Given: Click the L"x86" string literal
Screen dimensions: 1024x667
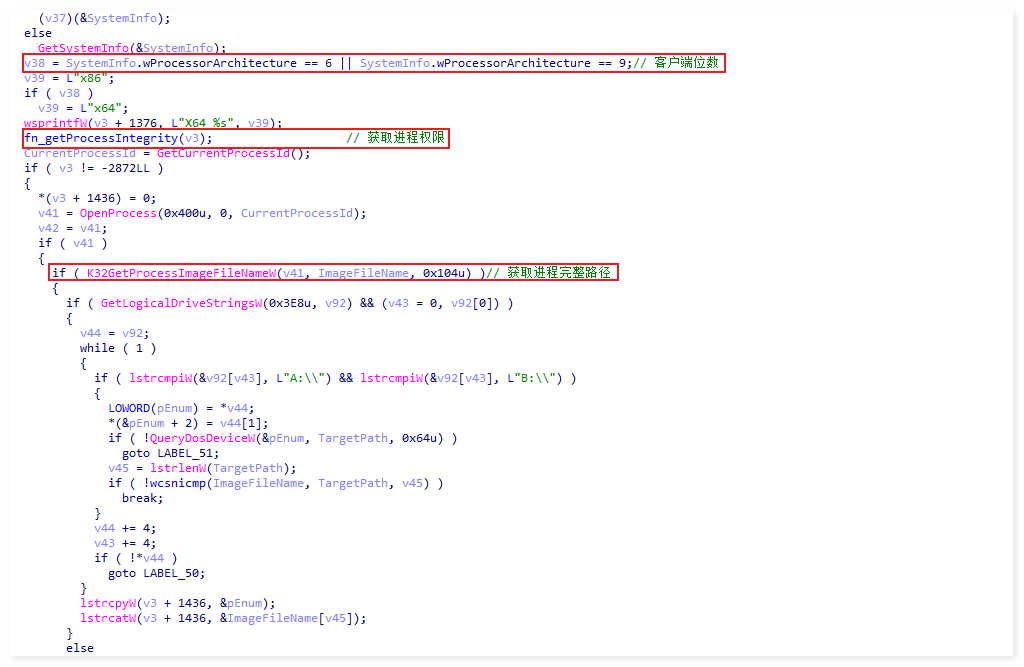Looking at the screenshot, I should click(94, 78).
